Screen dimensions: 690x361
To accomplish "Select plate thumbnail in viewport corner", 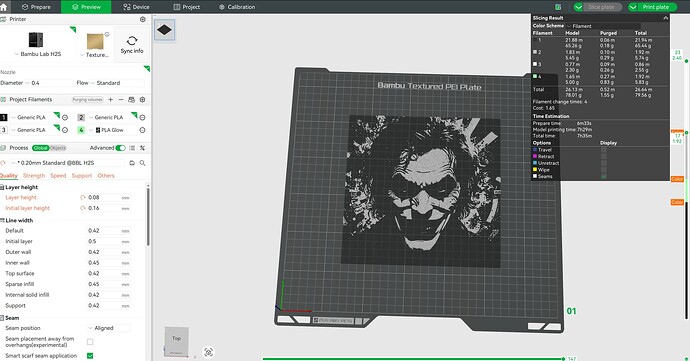I will click(x=165, y=30).
